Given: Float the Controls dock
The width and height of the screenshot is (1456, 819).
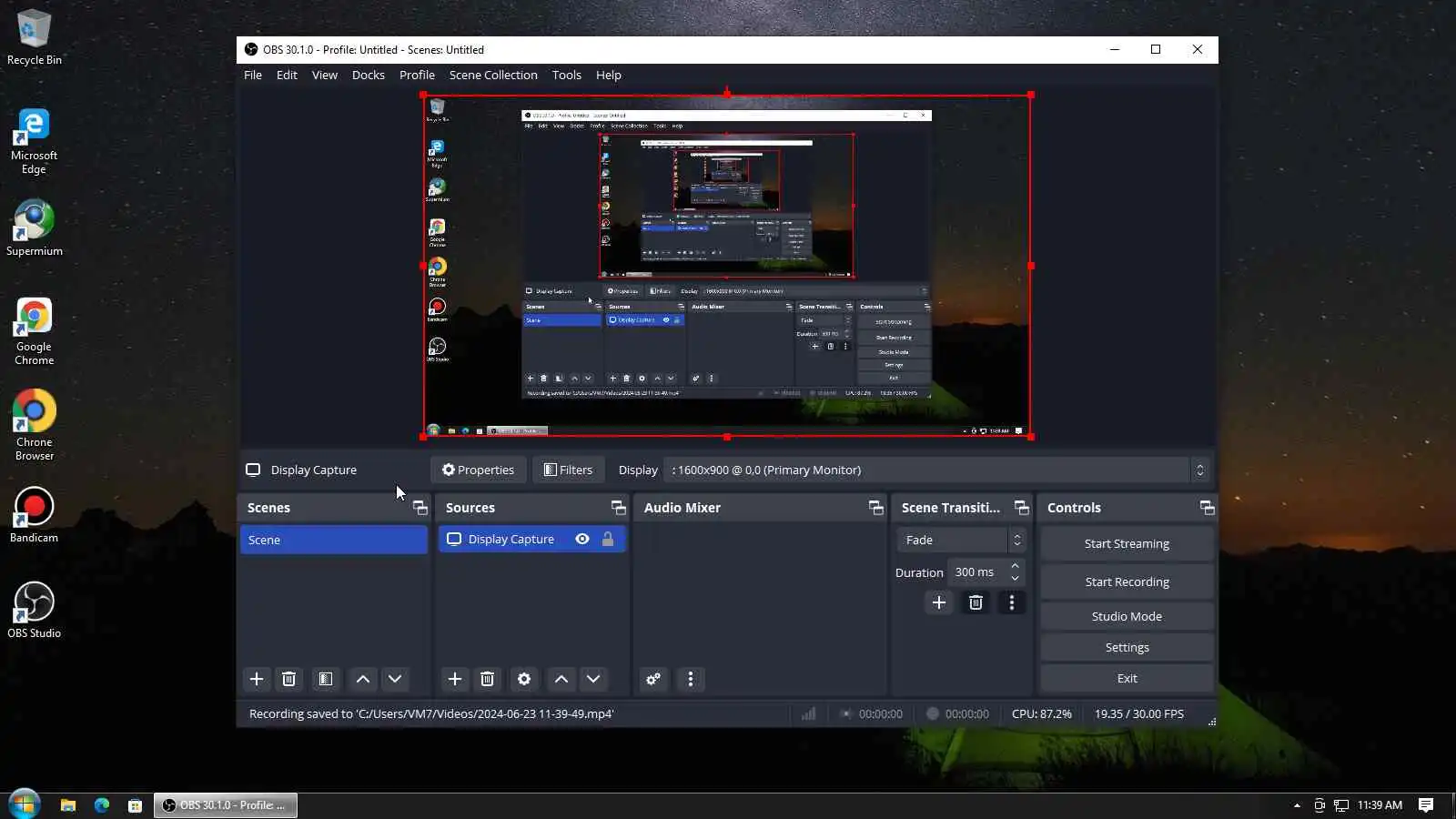Looking at the screenshot, I should (x=1208, y=508).
